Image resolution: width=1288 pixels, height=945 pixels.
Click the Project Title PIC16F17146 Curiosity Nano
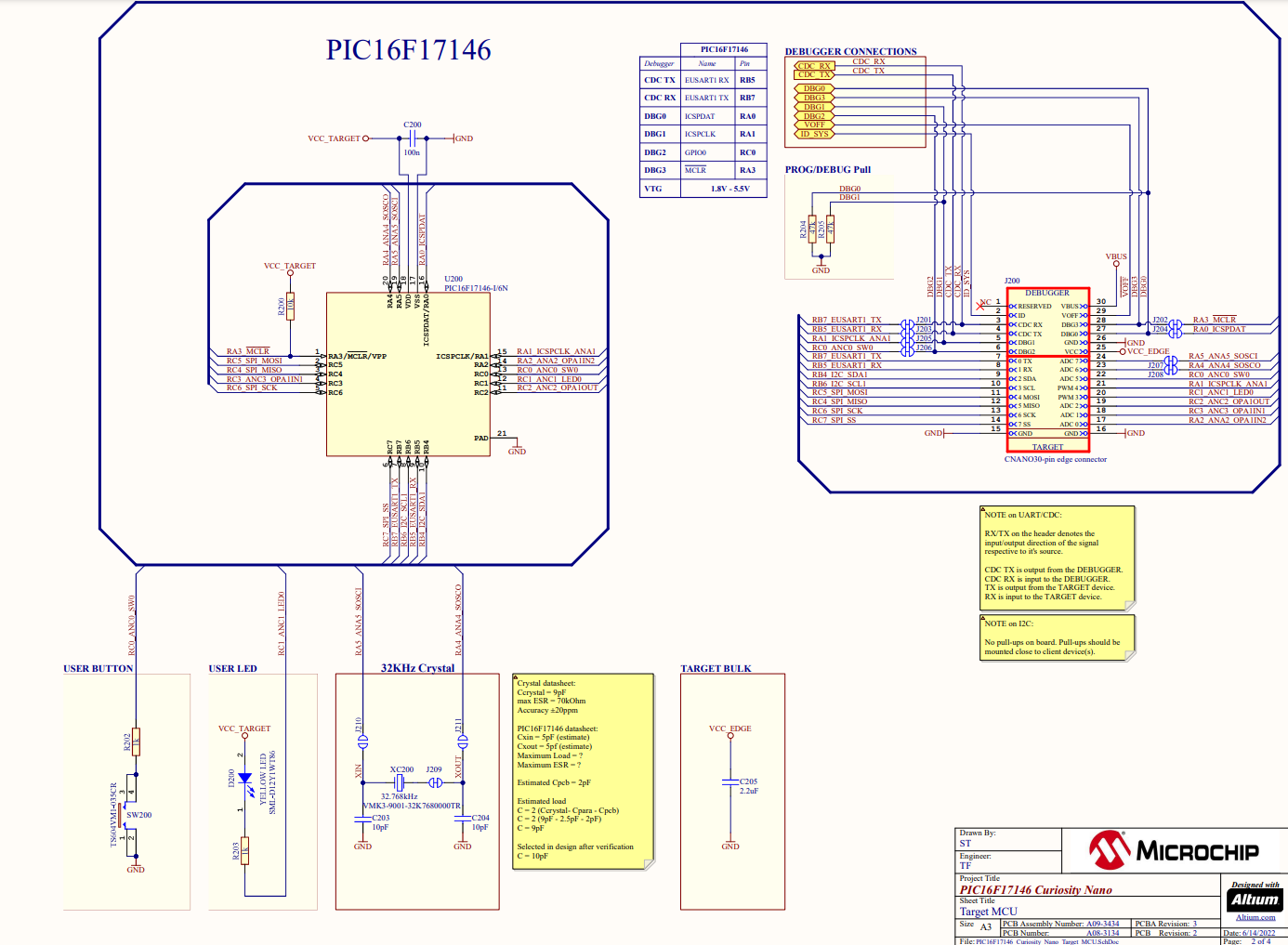1035,890
